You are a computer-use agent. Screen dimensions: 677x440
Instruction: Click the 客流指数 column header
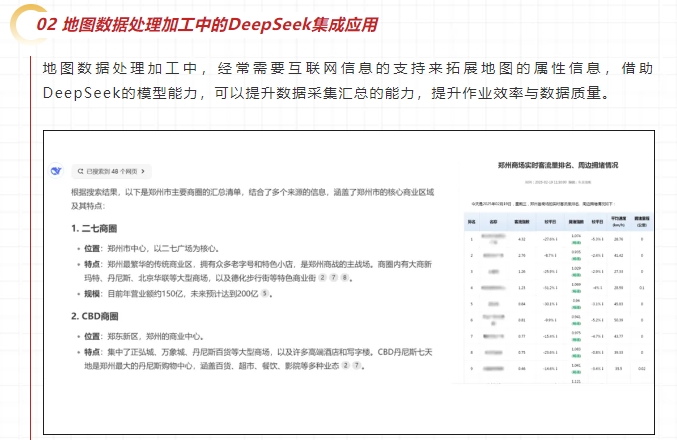coord(522,222)
